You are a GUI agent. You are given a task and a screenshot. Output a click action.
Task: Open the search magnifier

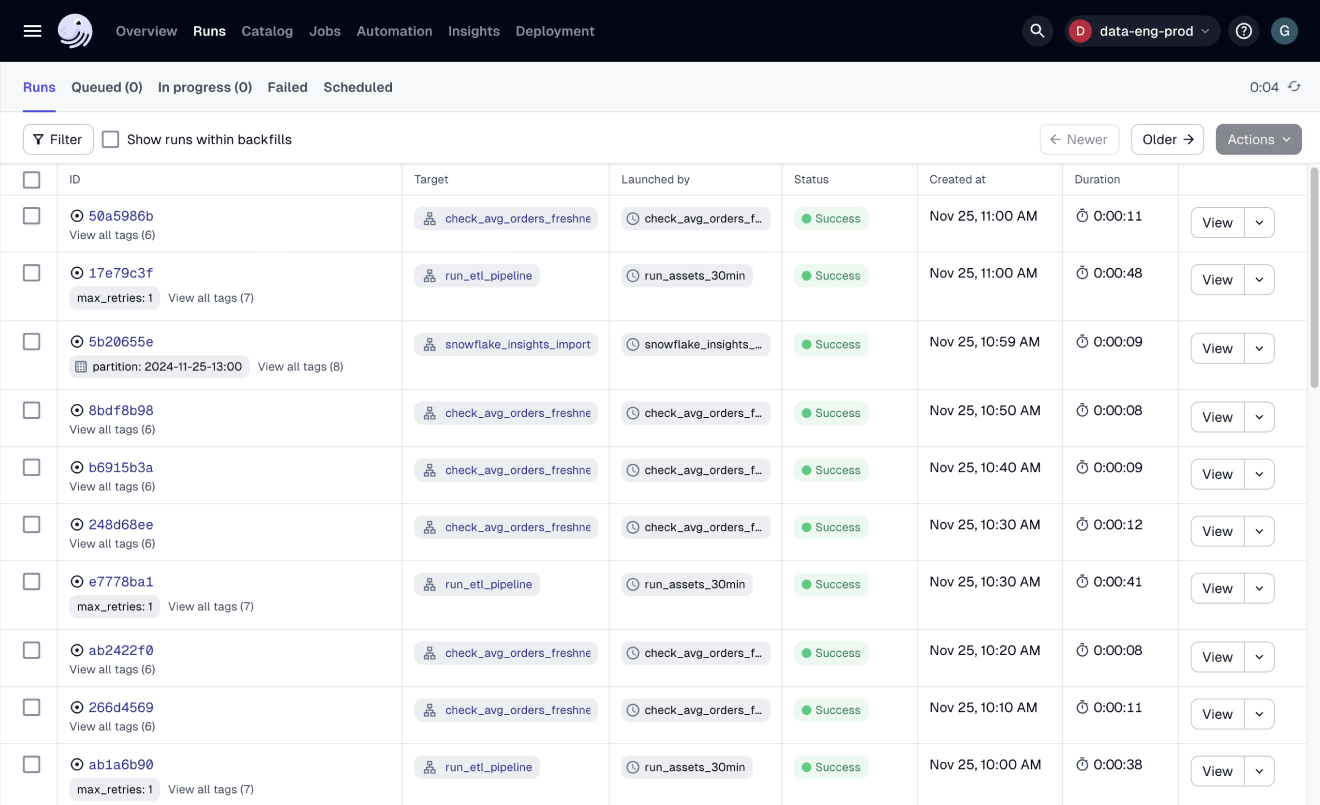coord(1037,30)
